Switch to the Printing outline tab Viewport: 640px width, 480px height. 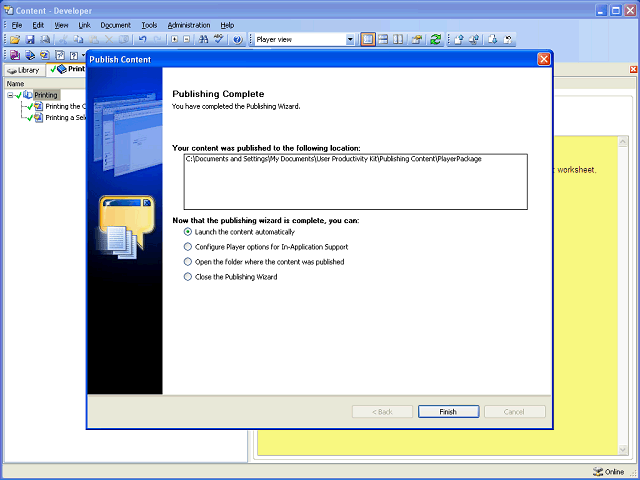67,69
